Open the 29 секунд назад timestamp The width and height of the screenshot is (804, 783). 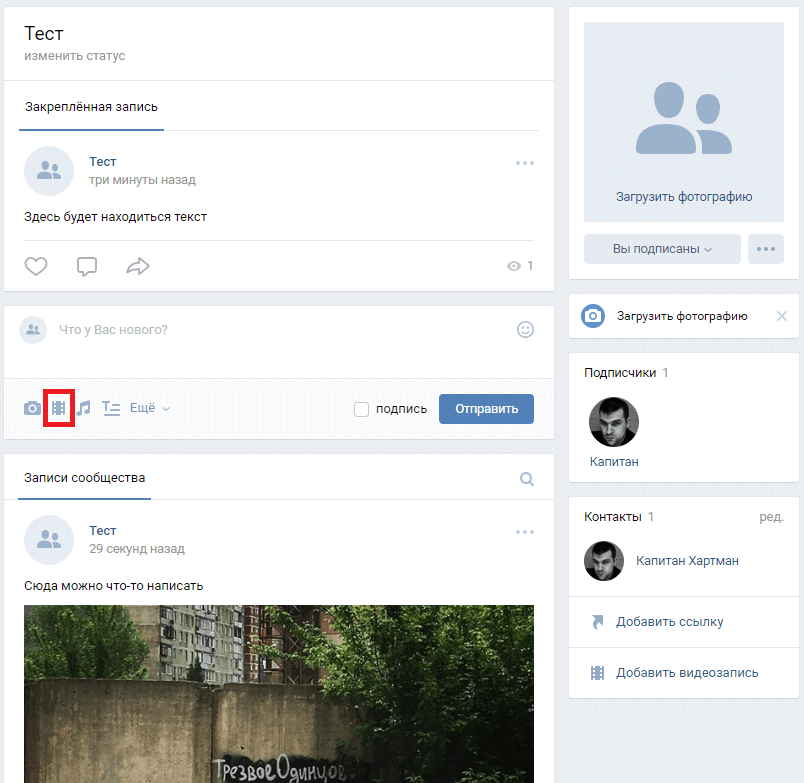point(137,549)
